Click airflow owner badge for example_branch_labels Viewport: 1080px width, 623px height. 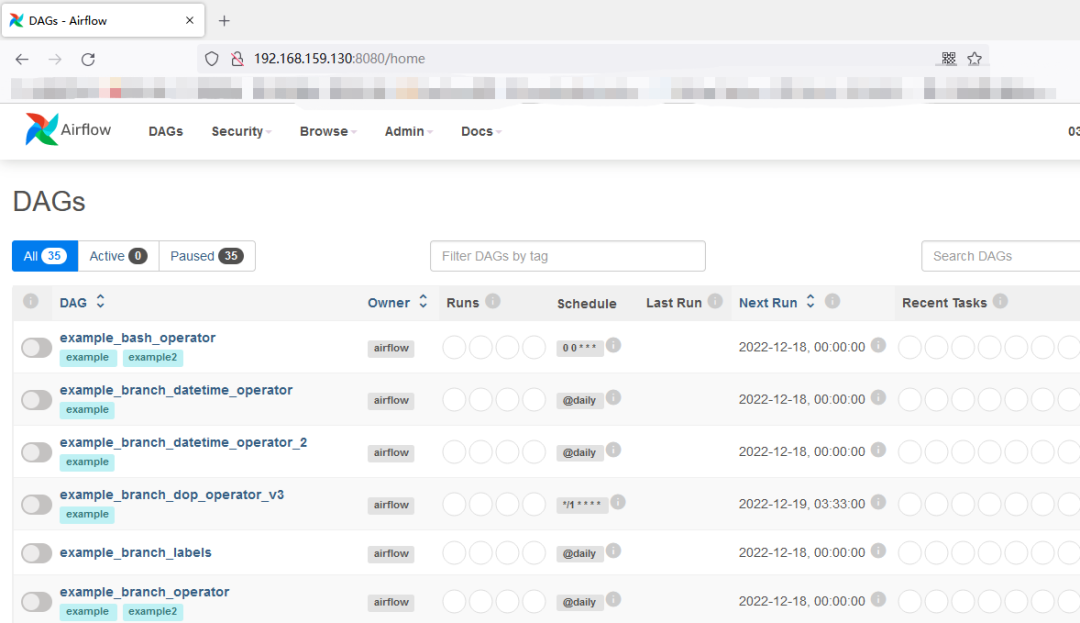click(391, 553)
